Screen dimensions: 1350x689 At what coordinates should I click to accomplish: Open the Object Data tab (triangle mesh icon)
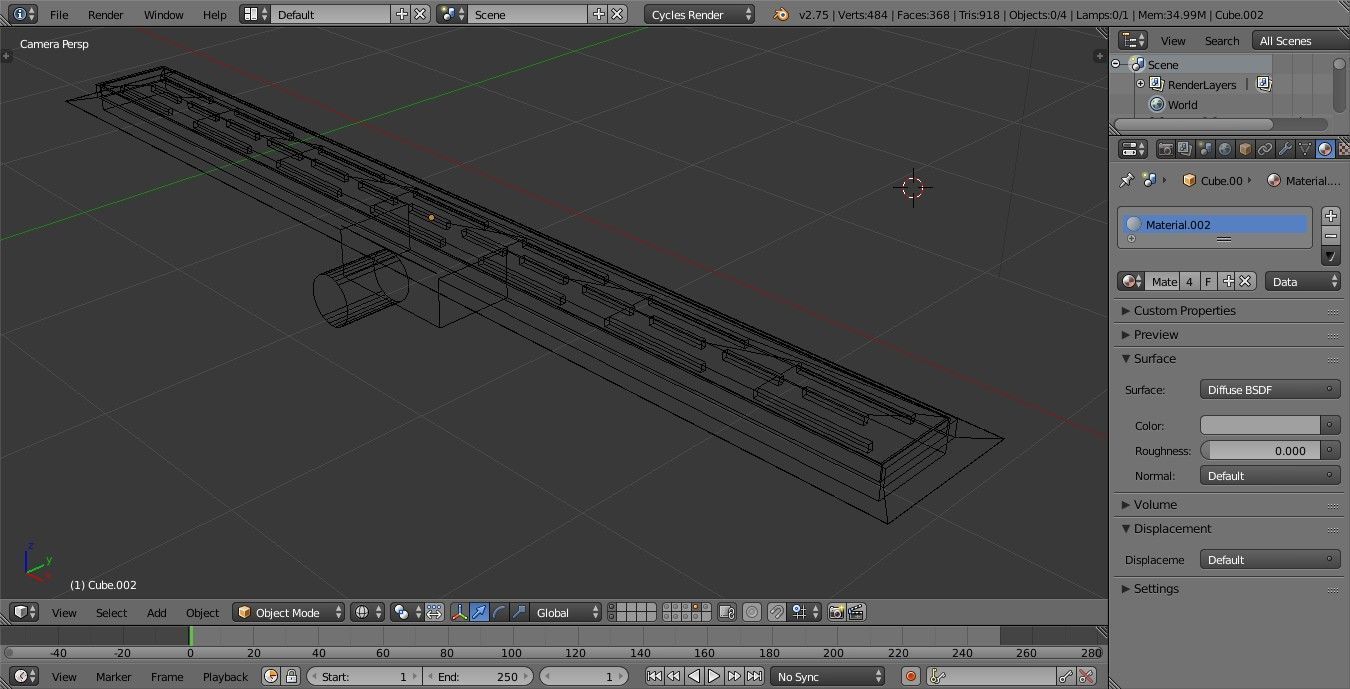1305,149
